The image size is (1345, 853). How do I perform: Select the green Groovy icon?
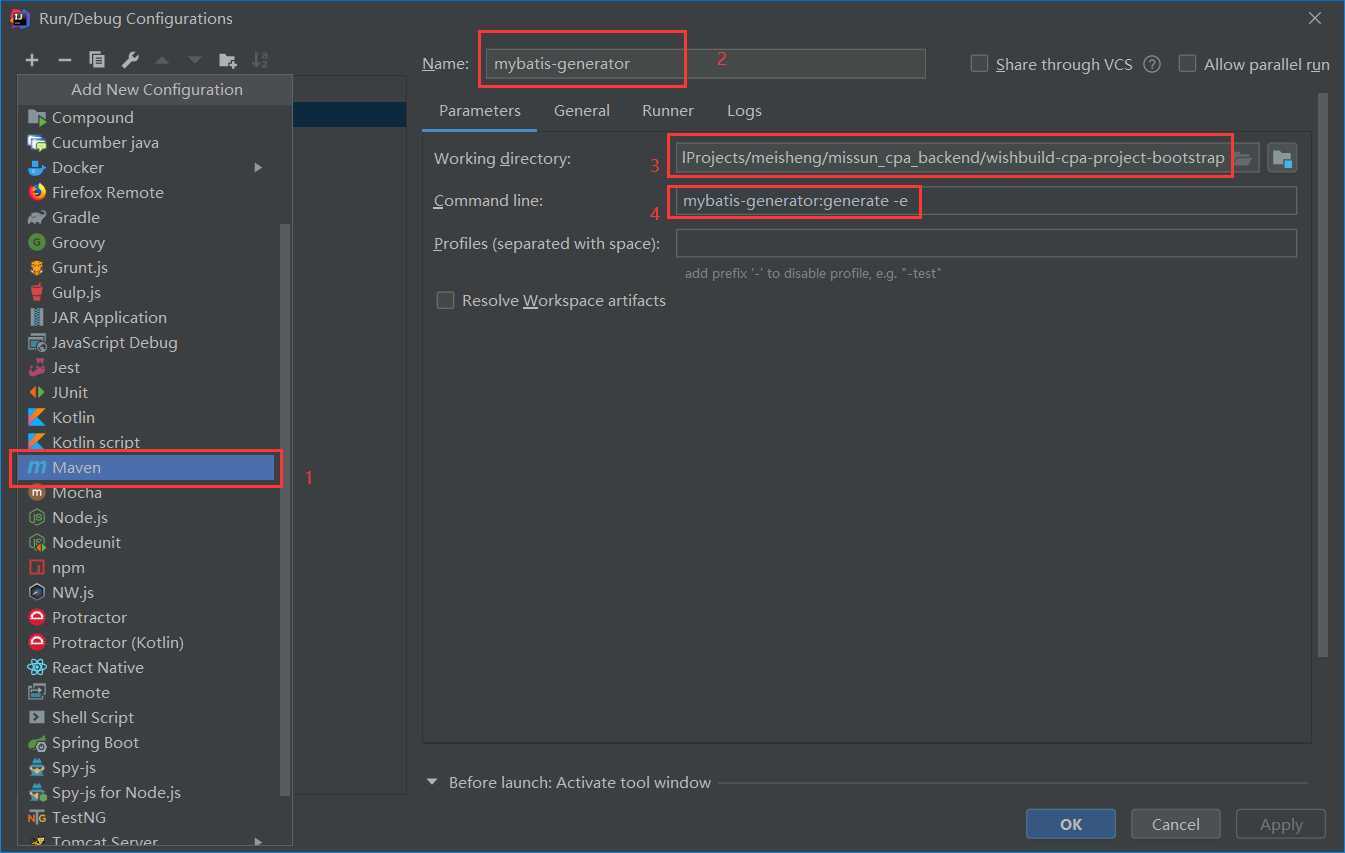pos(37,242)
